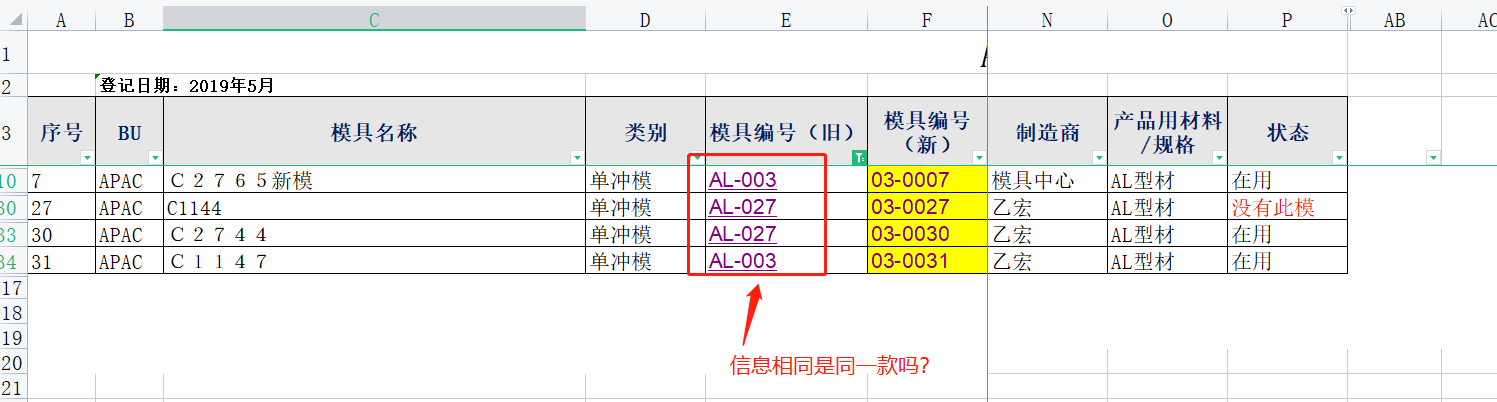Follow AL-003 link in row 34
Screen dimensions: 1497x402
pyautogui.click(x=742, y=262)
